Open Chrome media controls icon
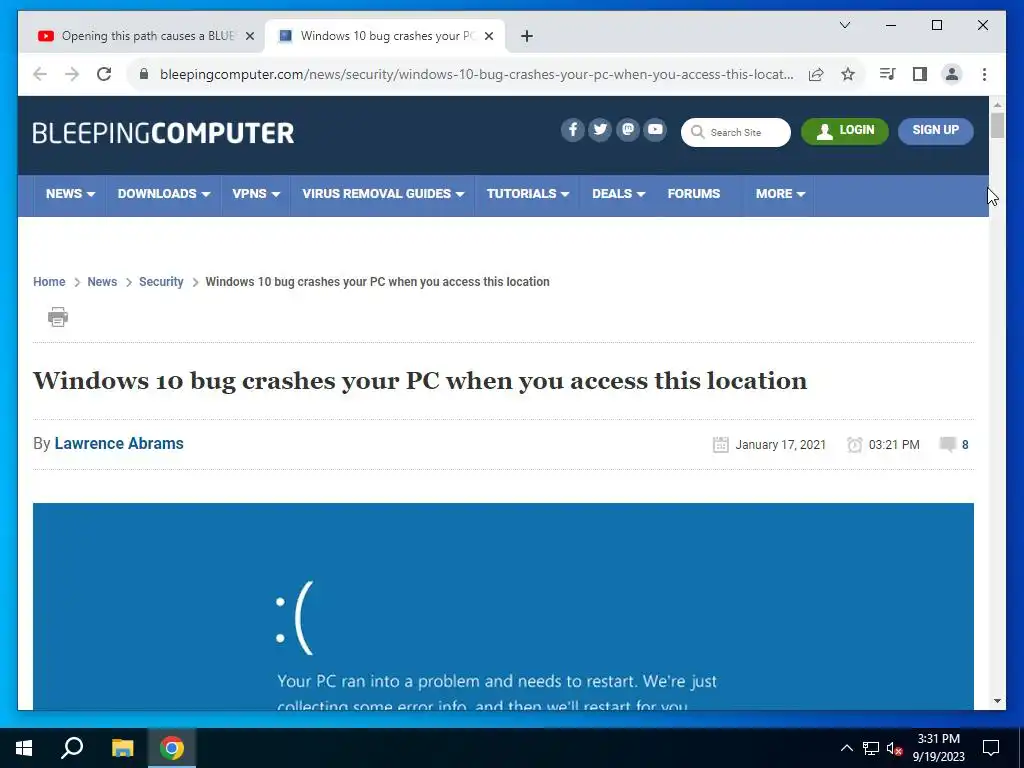The width and height of the screenshot is (1024, 768). pyautogui.click(x=887, y=74)
